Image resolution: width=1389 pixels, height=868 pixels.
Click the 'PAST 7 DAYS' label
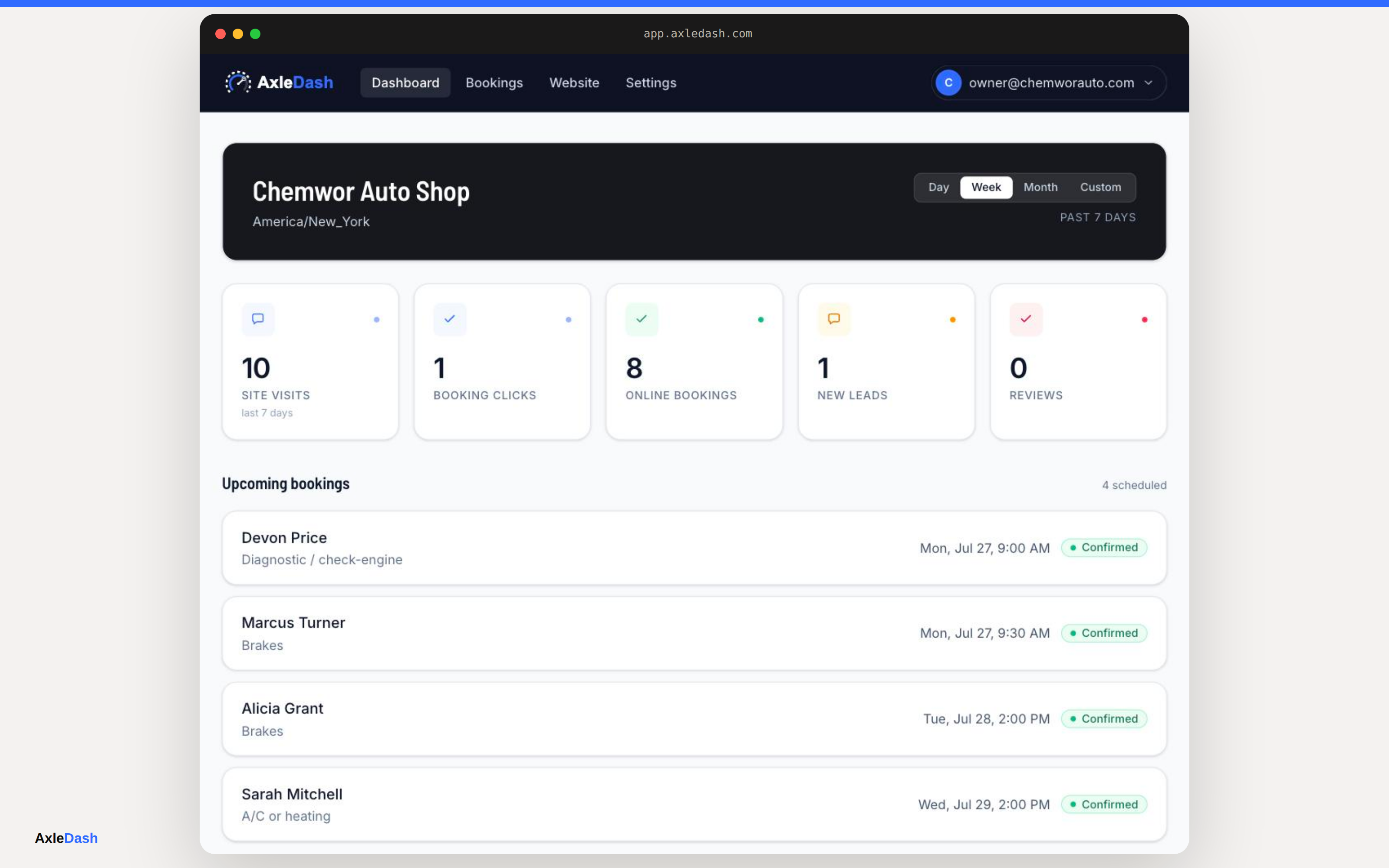point(1097,217)
